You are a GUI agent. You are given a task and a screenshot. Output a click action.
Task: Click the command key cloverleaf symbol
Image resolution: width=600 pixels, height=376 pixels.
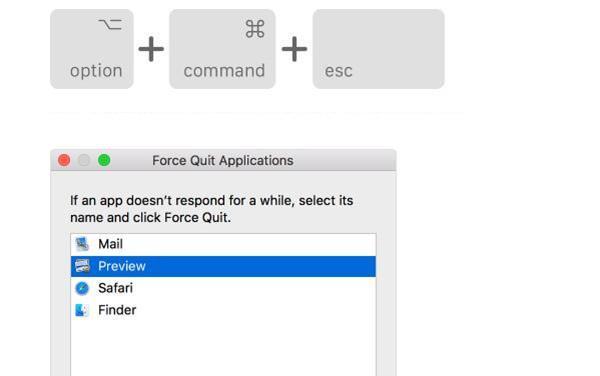point(255,29)
